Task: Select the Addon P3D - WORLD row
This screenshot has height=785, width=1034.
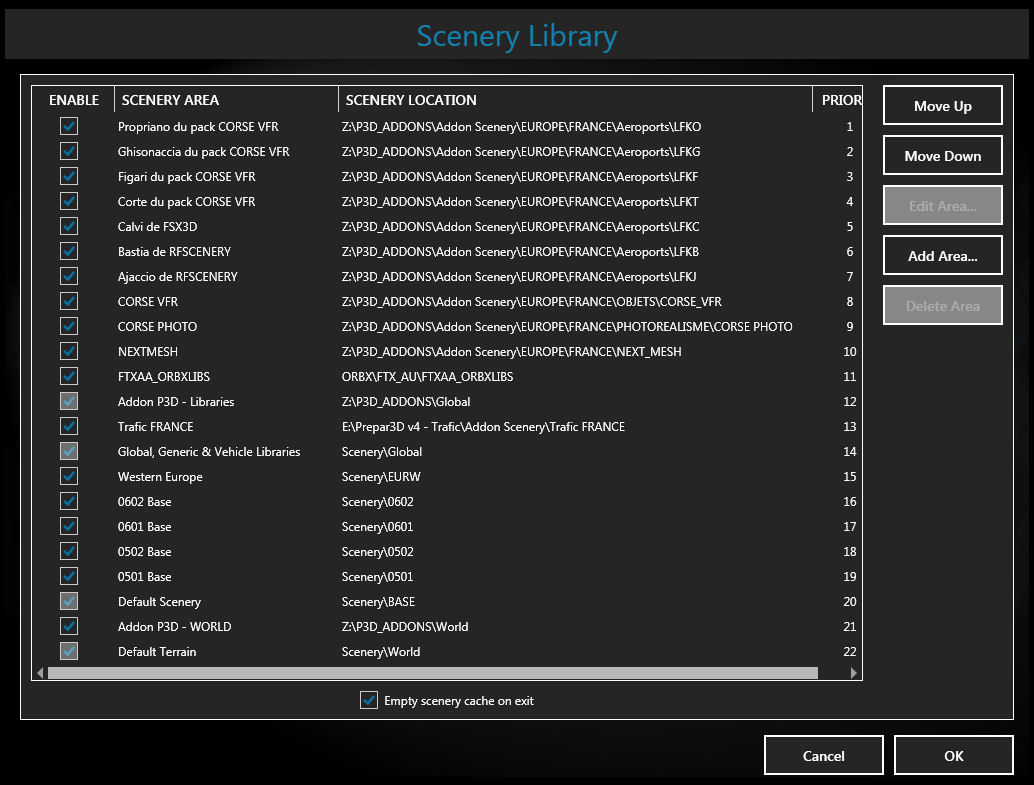Action: (x=174, y=627)
